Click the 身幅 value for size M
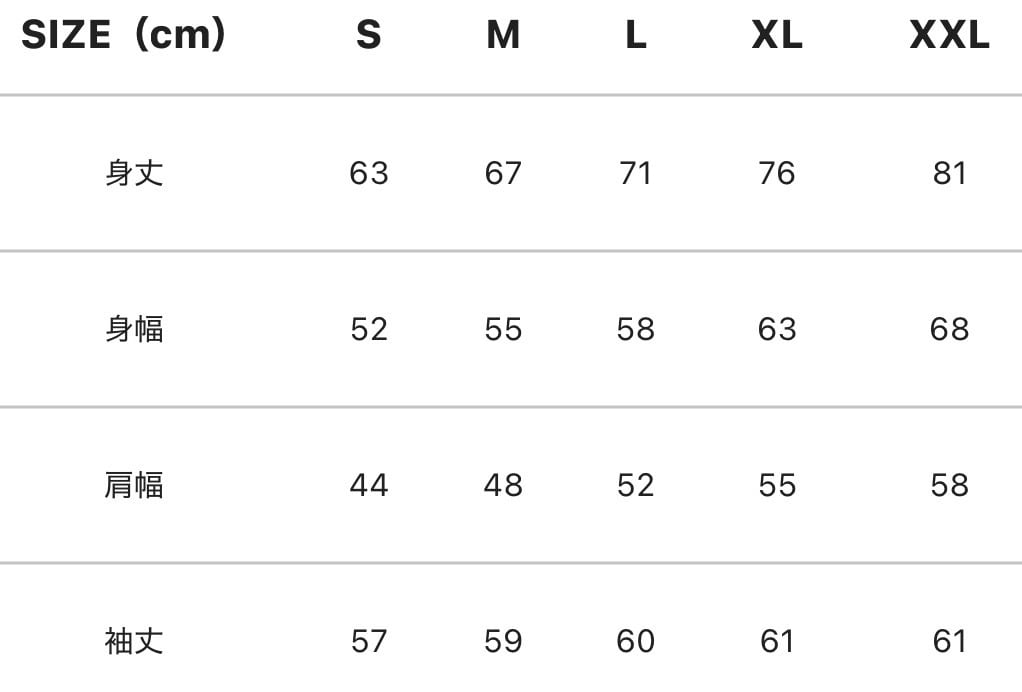The image size is (1022, 692). coord(503,329)
